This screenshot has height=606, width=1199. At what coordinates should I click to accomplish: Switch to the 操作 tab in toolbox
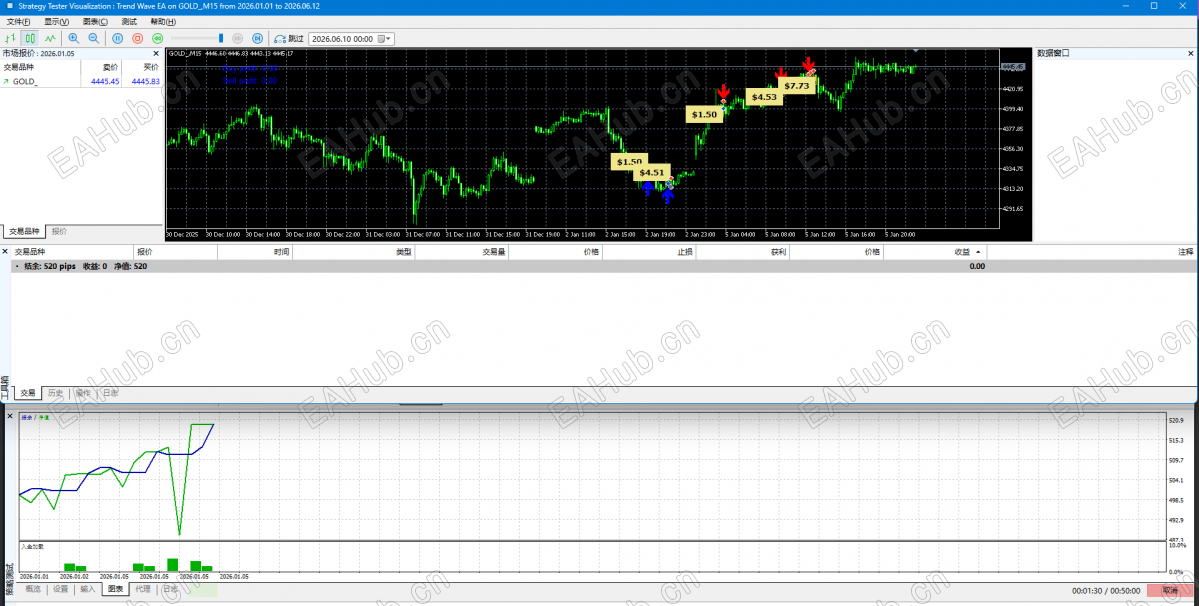pos(83,393)
